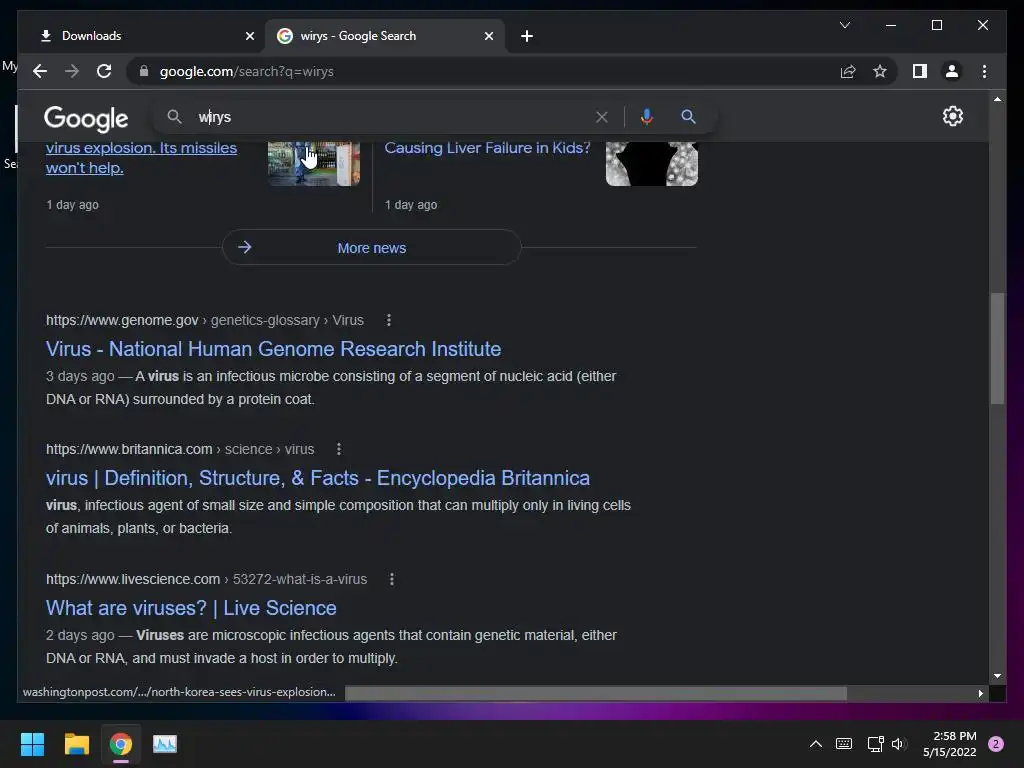Open Causing Liver Failure in Kids article
This screenshot has height=768, width=1024.
[x=487, y=148]
